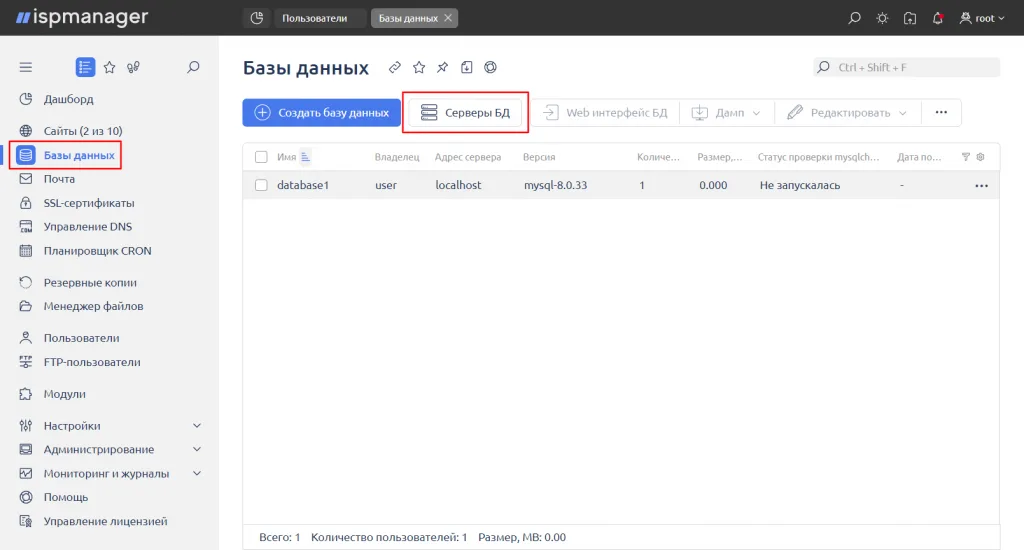Sort by Версия column header

click(x=539, y=157)
